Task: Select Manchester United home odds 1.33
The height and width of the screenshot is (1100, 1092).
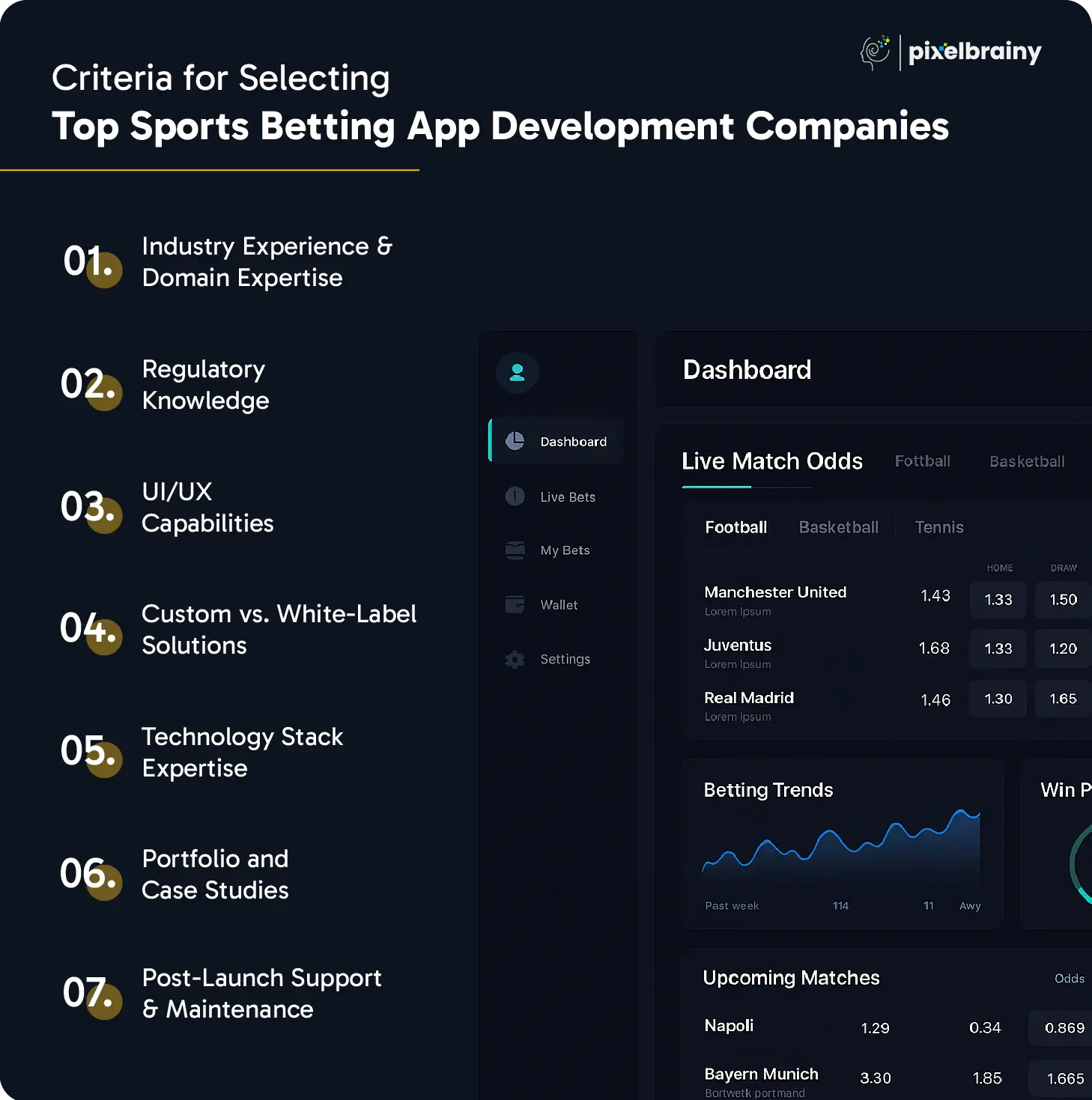Action: click(998, 600)
